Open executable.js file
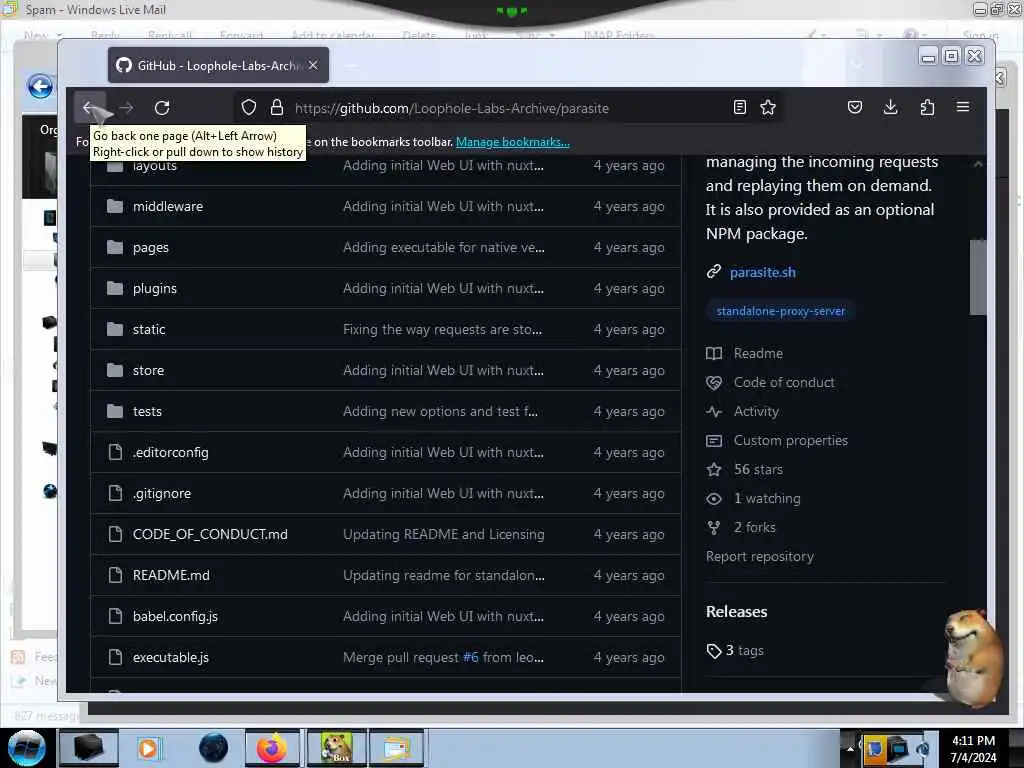The image size is (1024, 768). pyautogui.click(x=170, y=658)
